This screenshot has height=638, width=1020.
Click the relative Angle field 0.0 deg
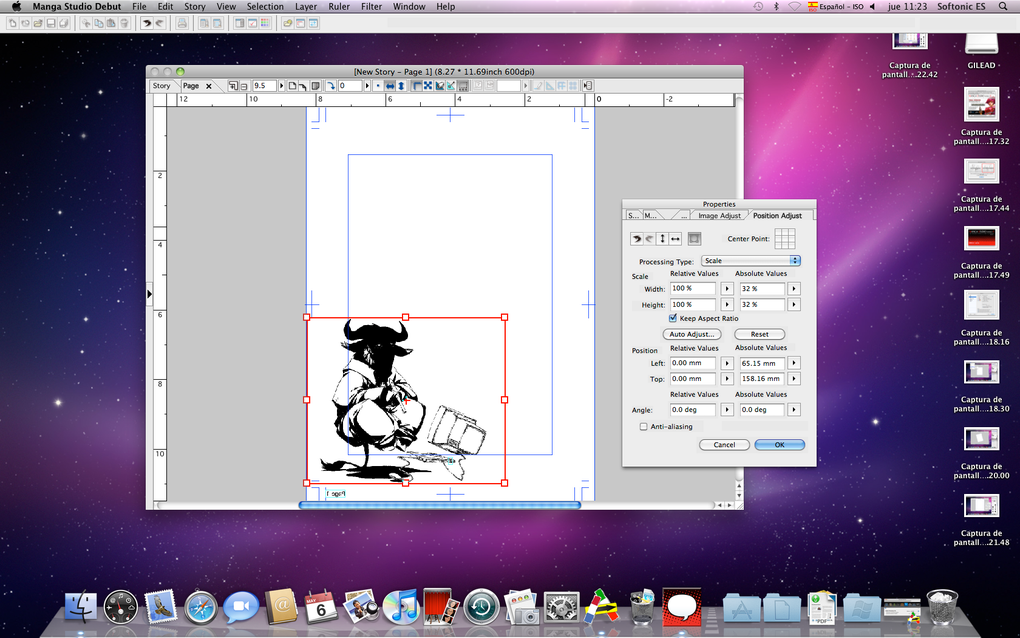693,410
